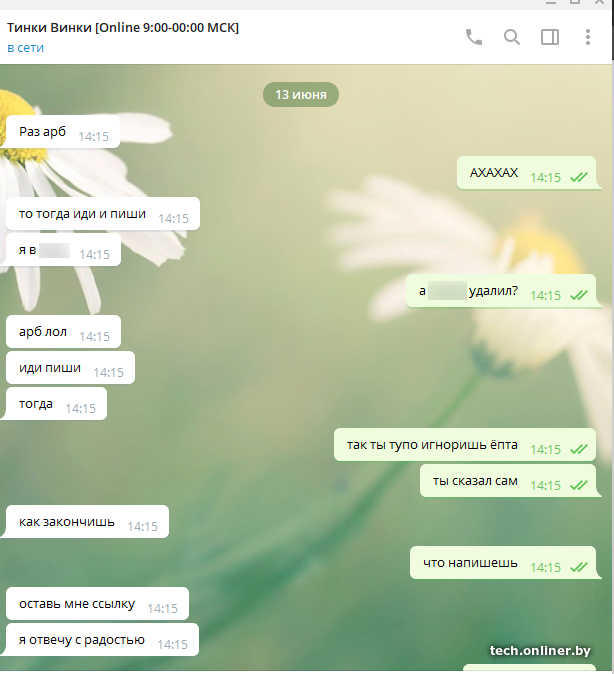Click the '13 июня' date badge
614x674 pixels.
tap(301, 95)
